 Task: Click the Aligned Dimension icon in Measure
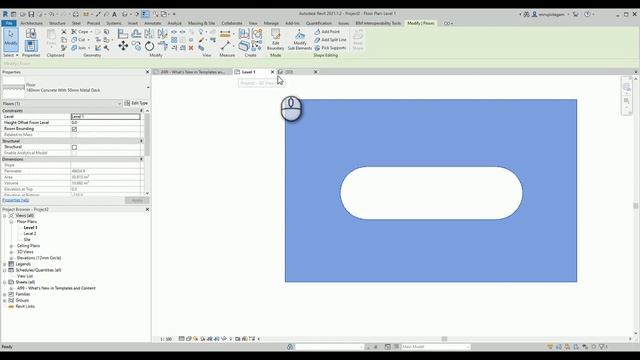coord(225,46)
